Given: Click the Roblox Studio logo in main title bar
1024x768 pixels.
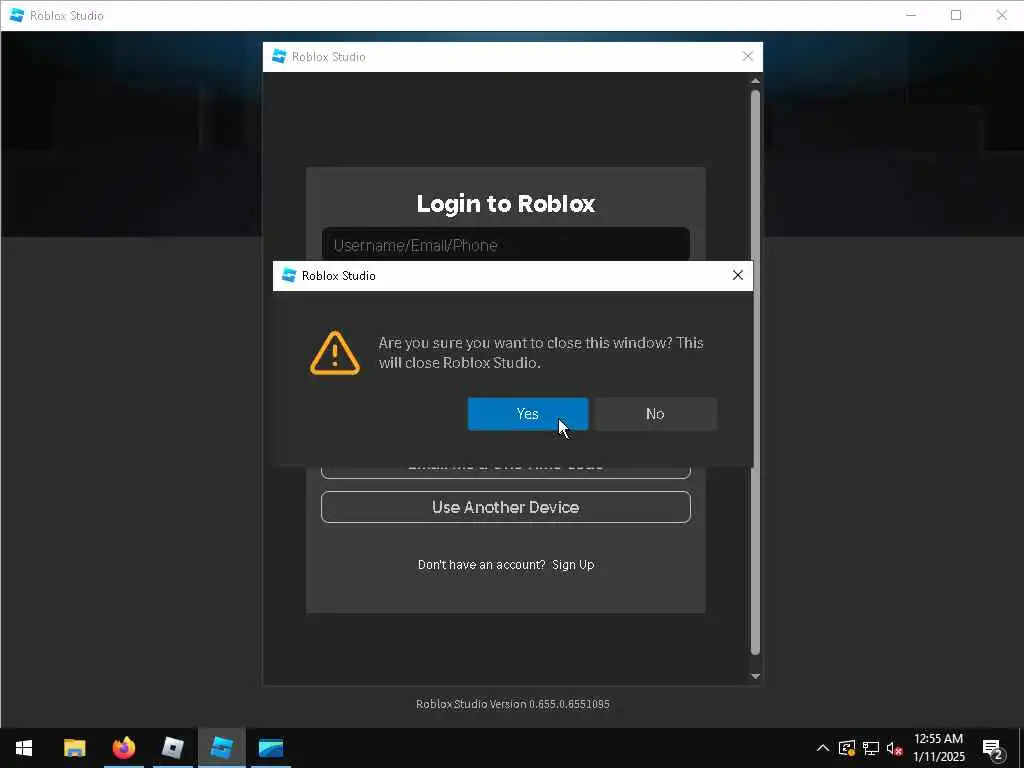Looking at the screenshot, I should pyautogui.click(x=17, y=15).
